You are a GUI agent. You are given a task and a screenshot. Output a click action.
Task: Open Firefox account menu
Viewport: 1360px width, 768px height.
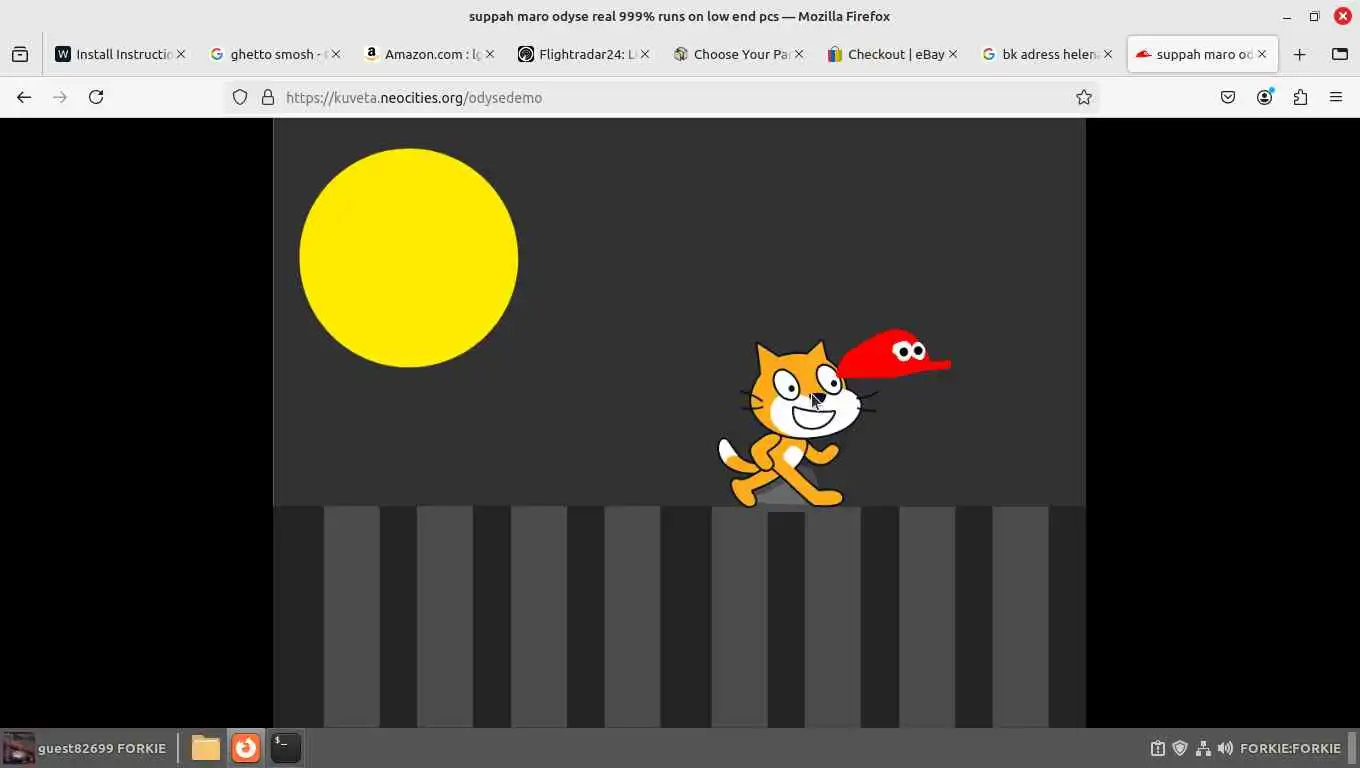(x=1265, y=97)
